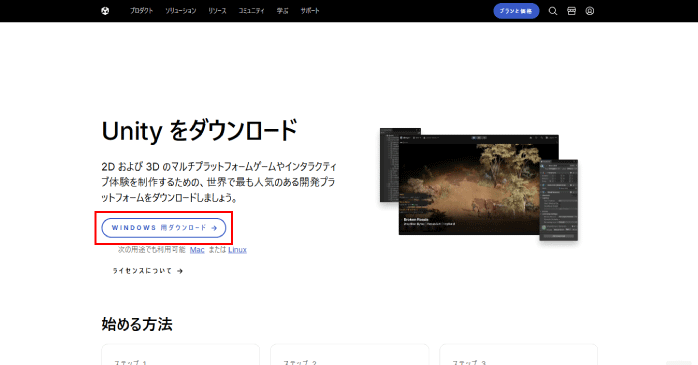The width and height of the screenshot is (698, 365).
Task: Click the WINDOWS 用ダウンロード button
Action: 164,228
